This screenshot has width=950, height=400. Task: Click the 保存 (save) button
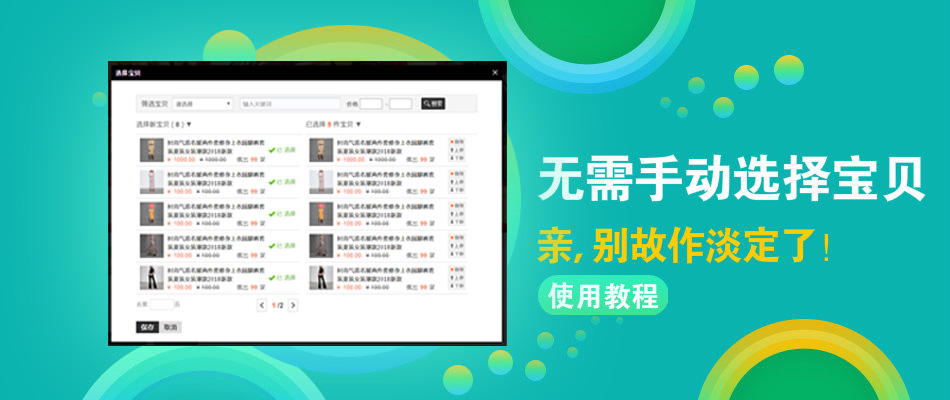[147, 327]
